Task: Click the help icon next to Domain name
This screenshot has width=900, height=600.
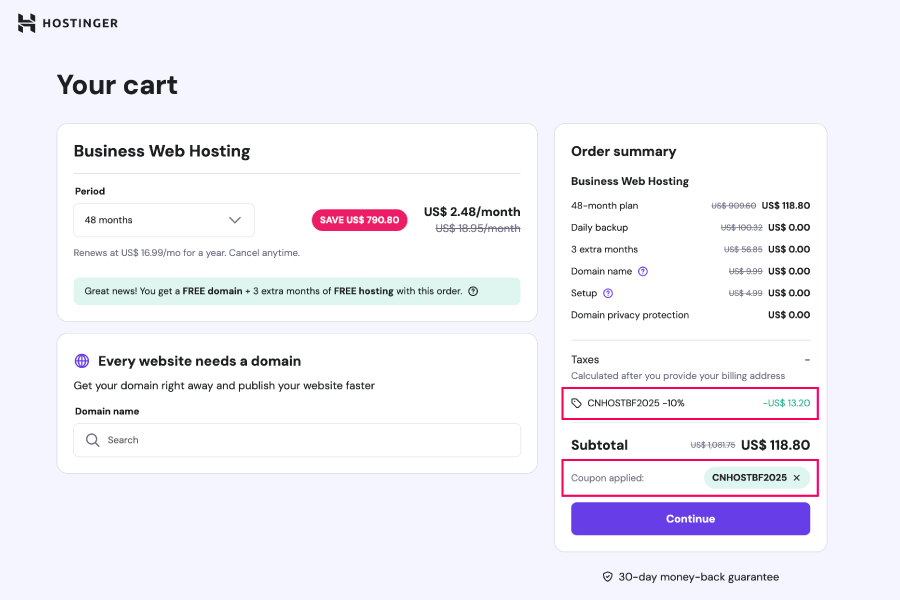Action: point(643,271)
